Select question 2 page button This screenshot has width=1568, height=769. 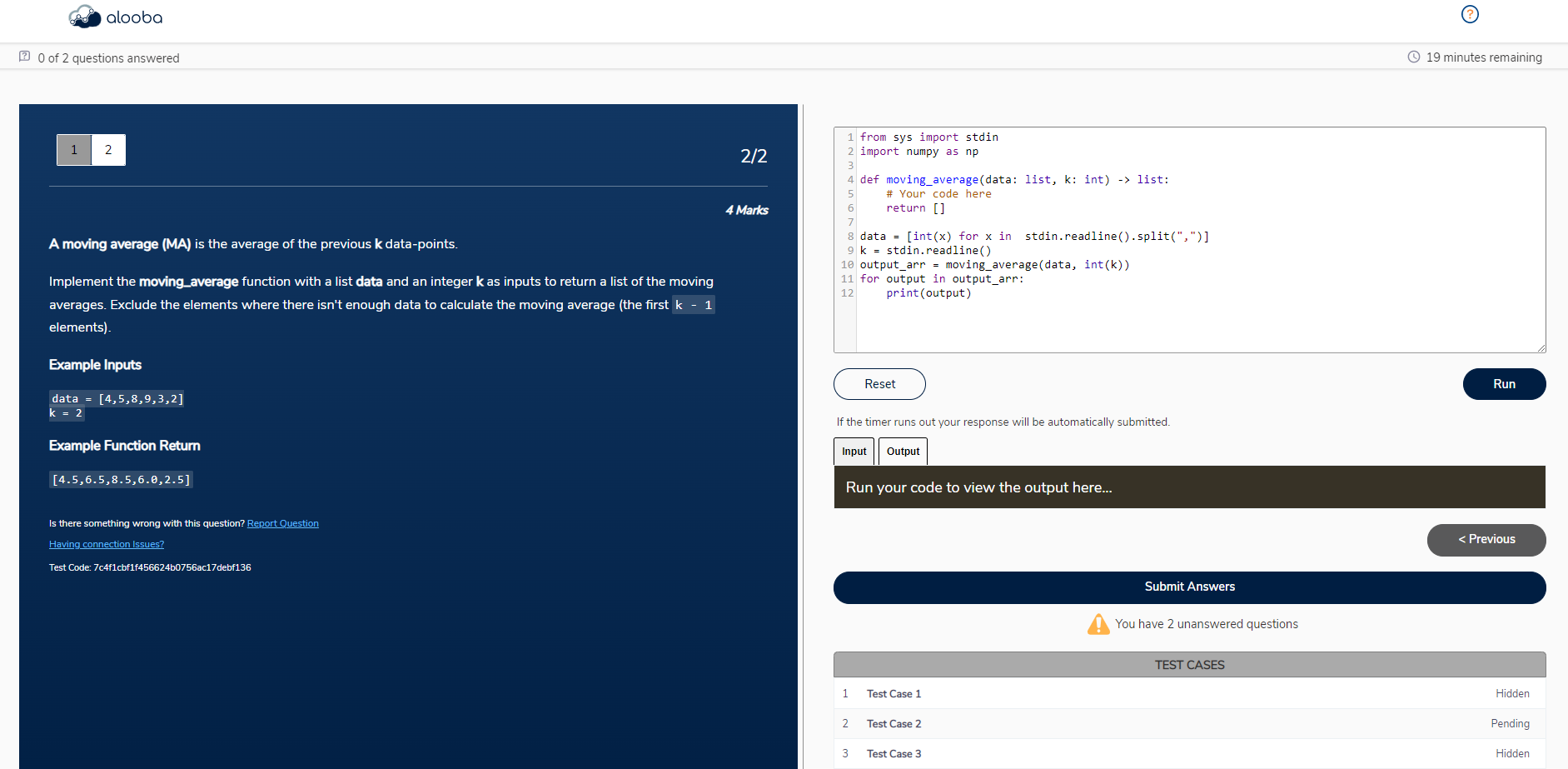[108, 150]
